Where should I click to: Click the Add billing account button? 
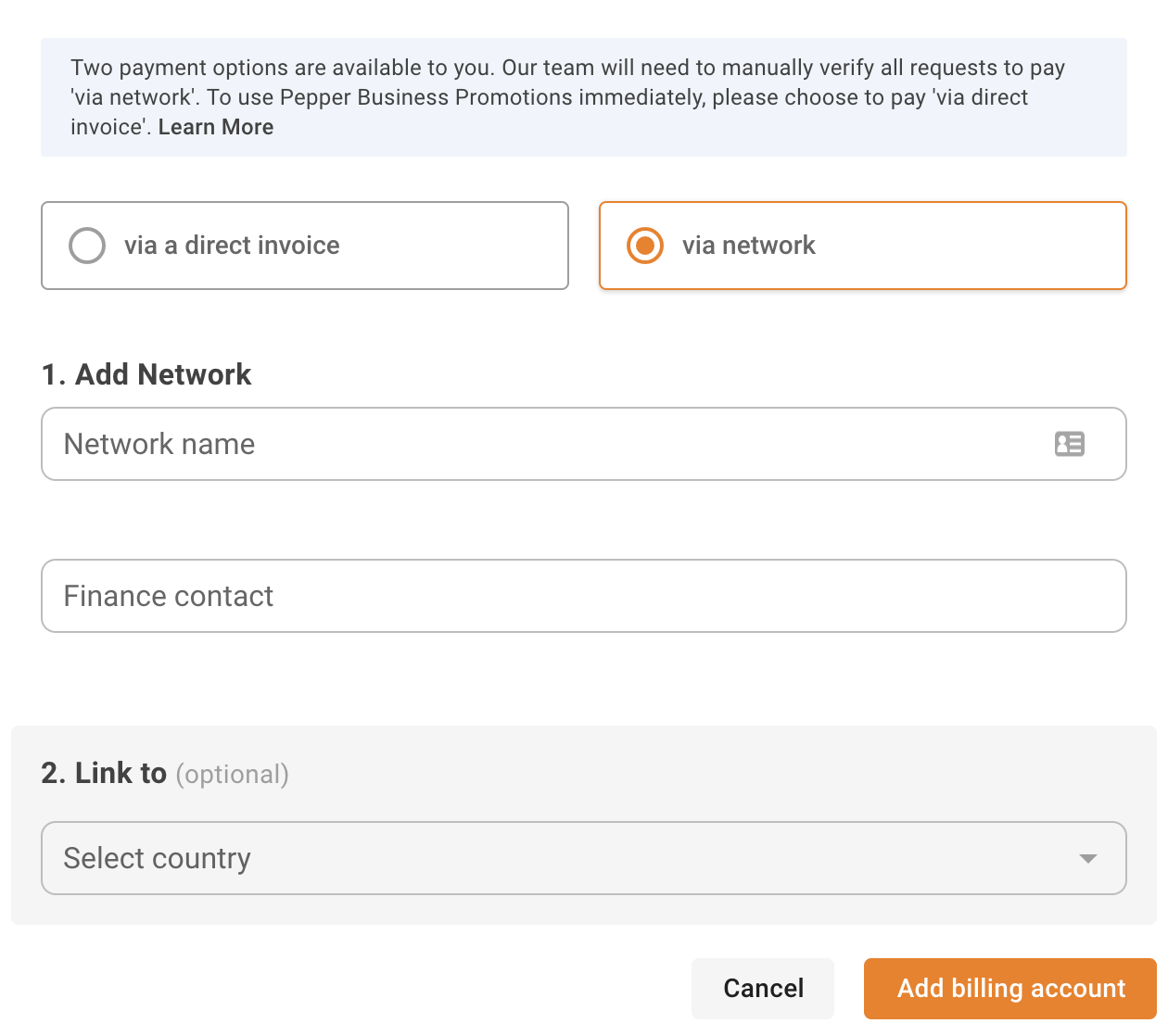click(x=1010, y=988)
